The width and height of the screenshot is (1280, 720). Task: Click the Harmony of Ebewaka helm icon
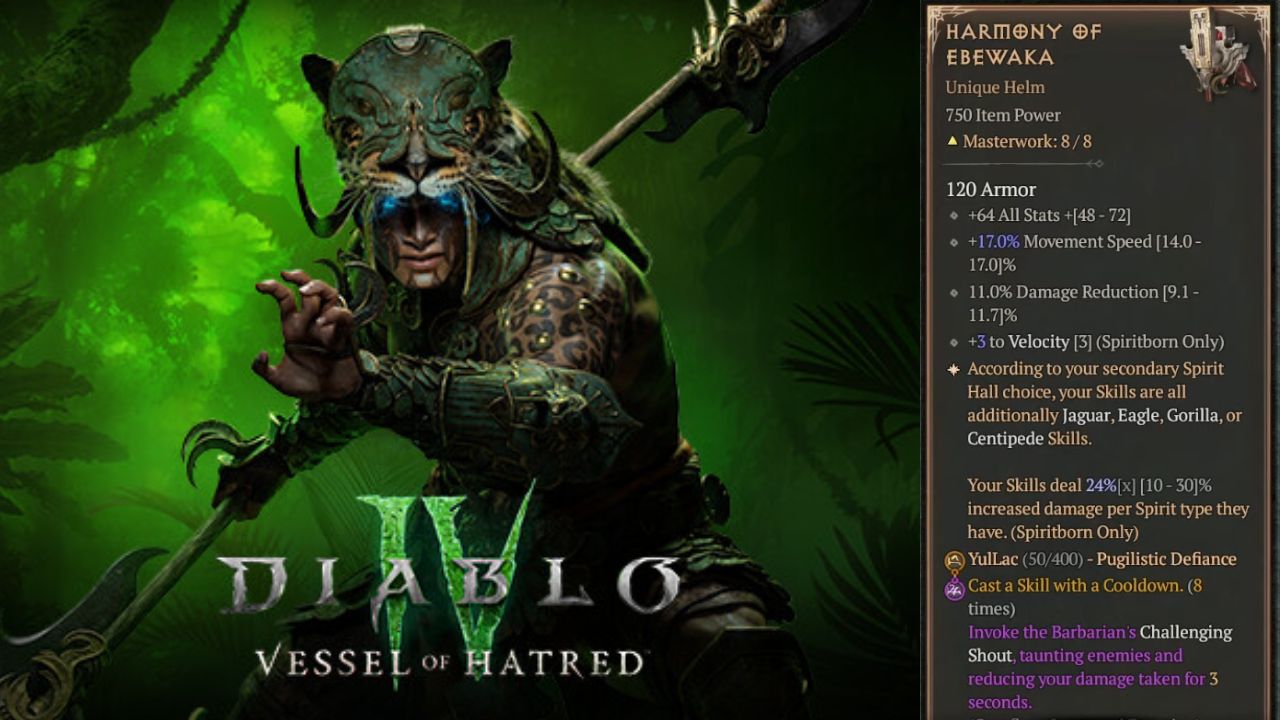pos(1216,54)
